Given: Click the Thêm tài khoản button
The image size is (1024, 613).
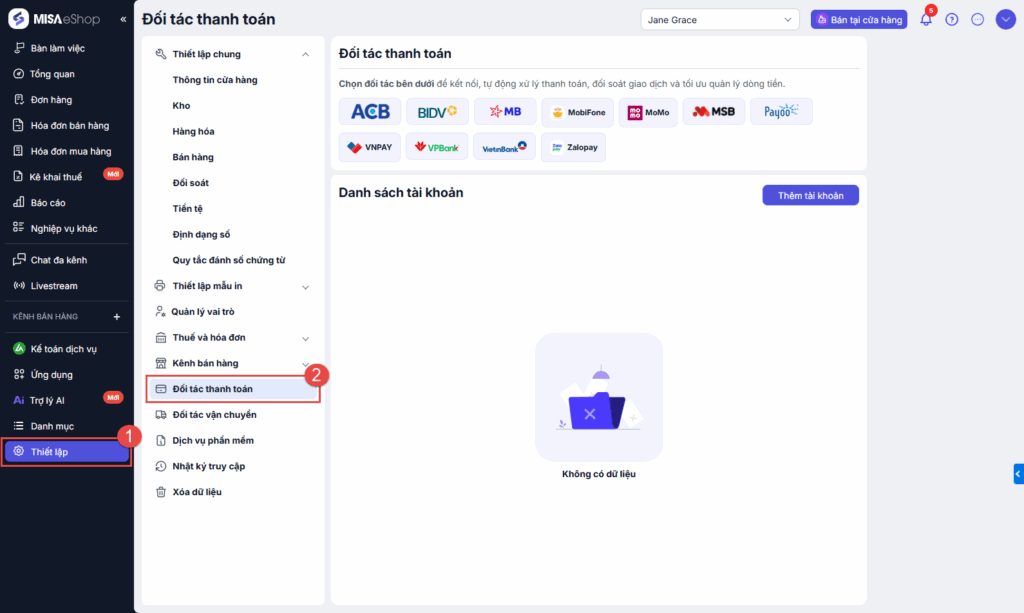Looking at the screenshot, I should tap(810, 195).
